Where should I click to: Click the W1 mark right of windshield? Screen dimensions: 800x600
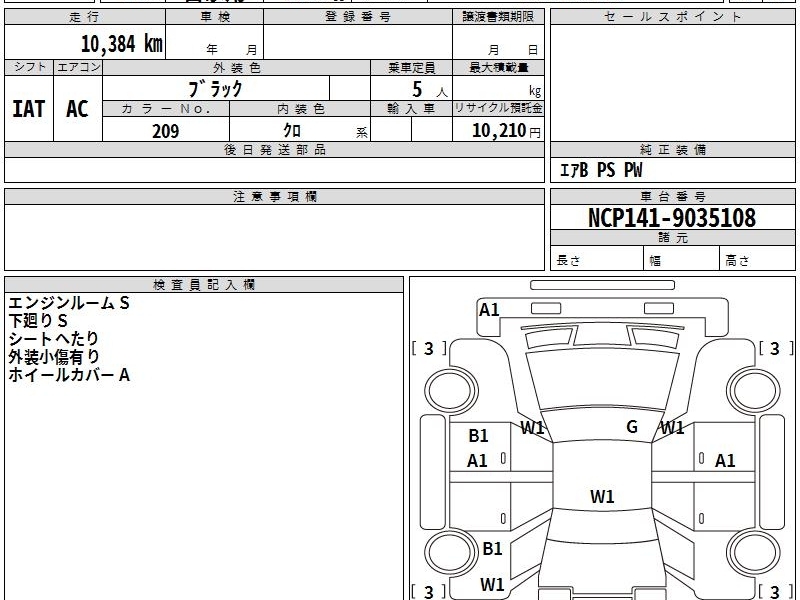(x=672, y=428)
